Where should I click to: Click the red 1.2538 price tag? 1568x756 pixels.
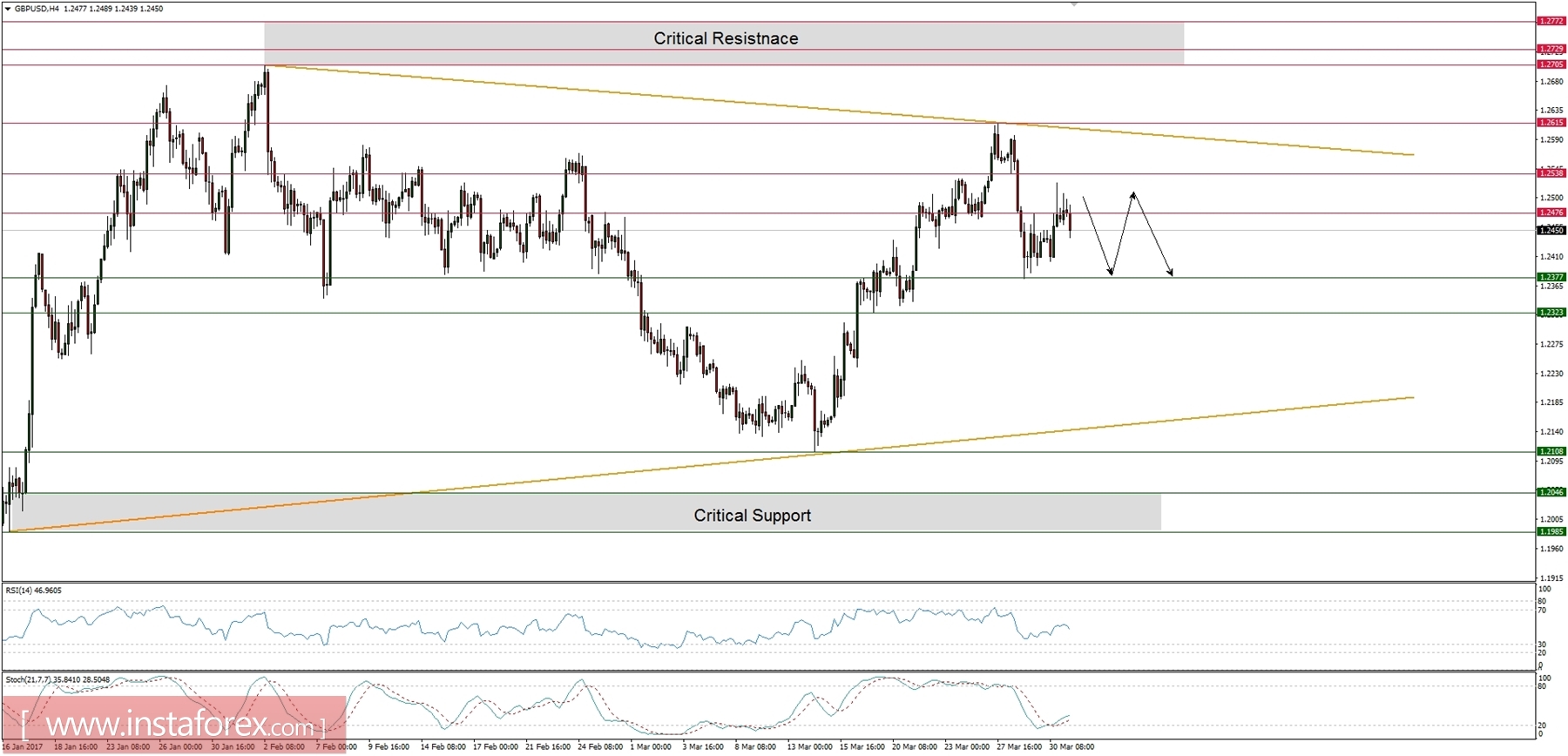click(1551, 173)
